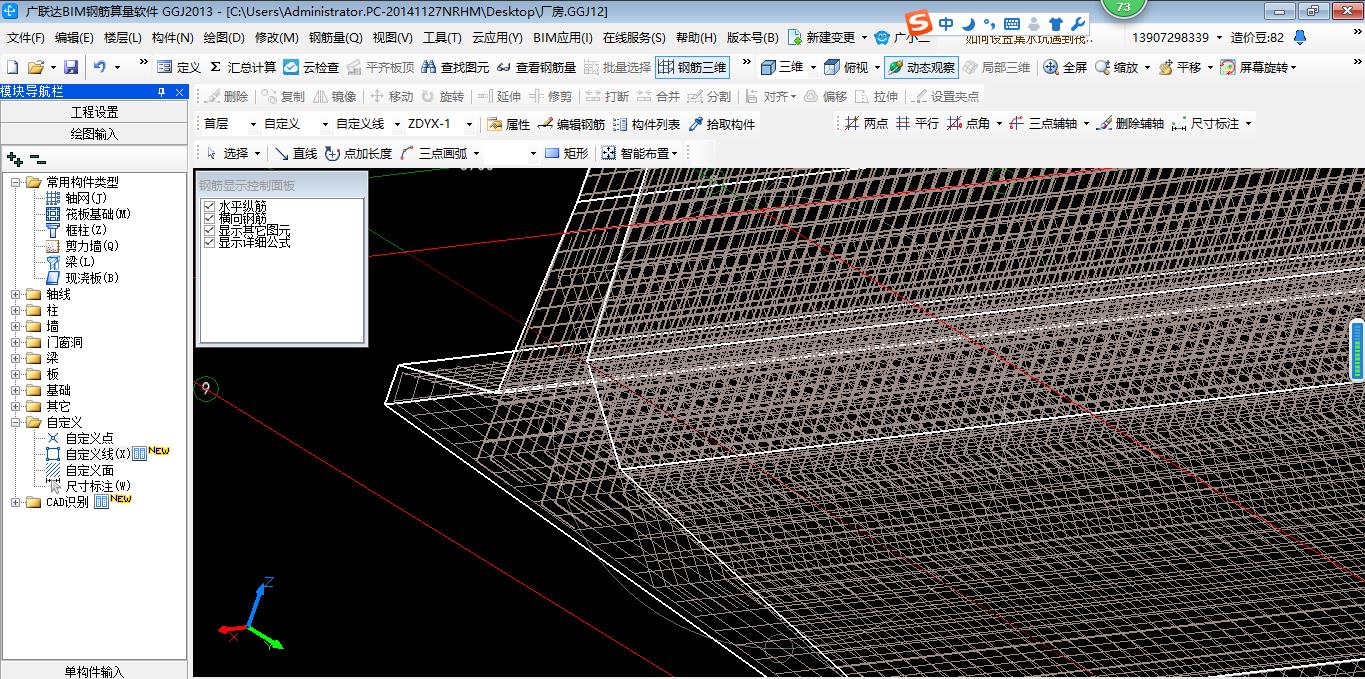This screenshot has height=679, width=1365.
Task: Switch to 俯视 top view
Action: click(x=846, y=67)
